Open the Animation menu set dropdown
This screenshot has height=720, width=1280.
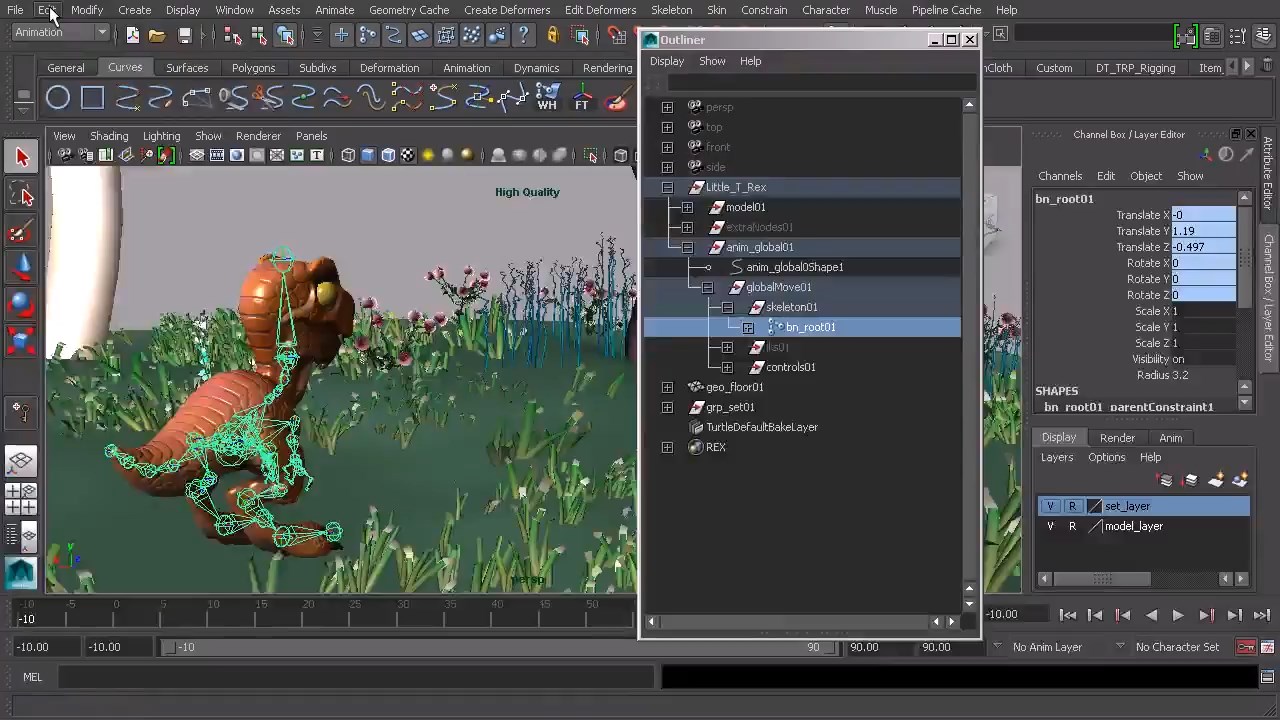coord(60,32)
